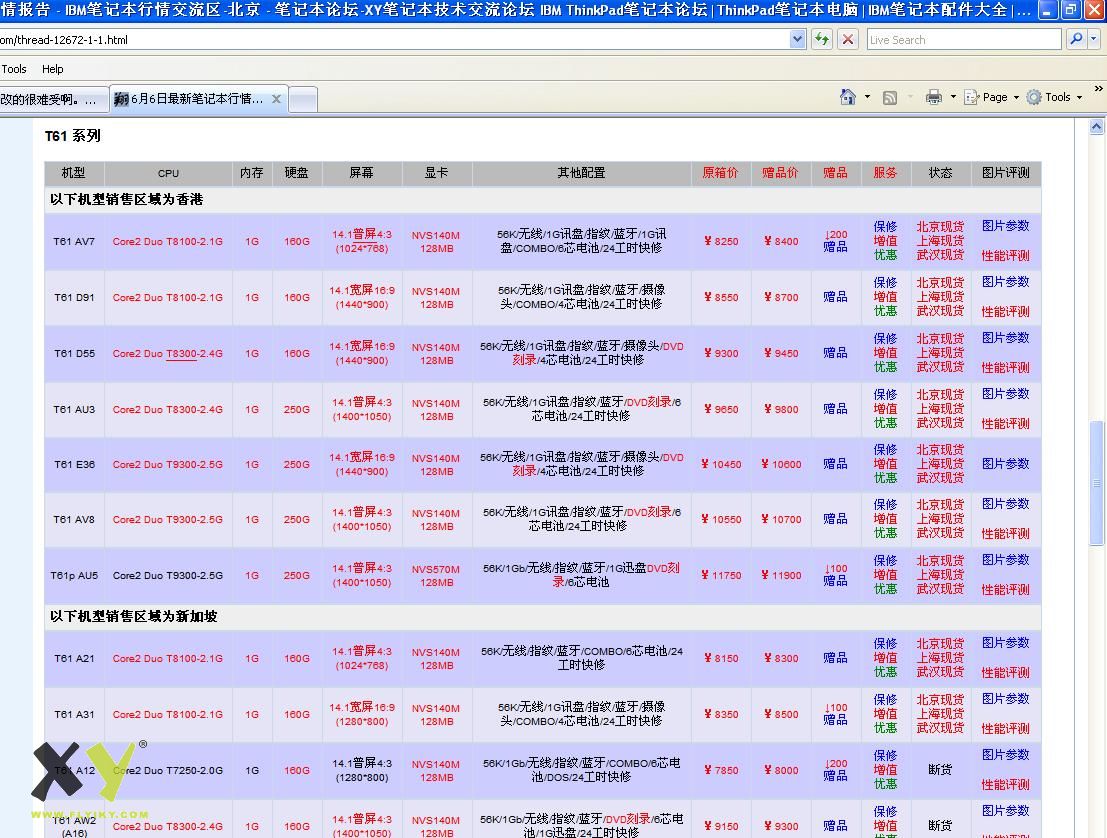Image resolution: width=1107 pixels, height=838 pixels.
Task: Click the address bar URL field
Action: (393, 40)
